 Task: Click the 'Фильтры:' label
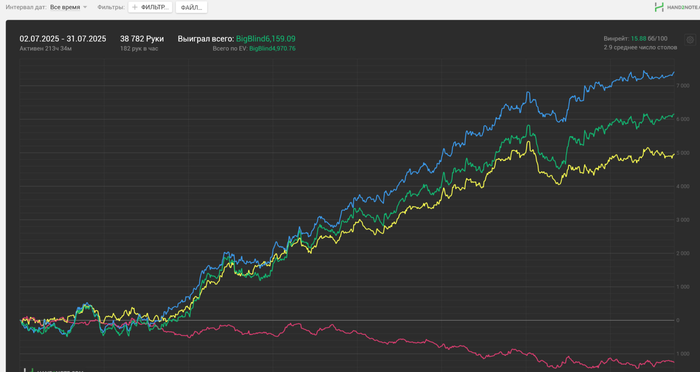click(111, 7)
